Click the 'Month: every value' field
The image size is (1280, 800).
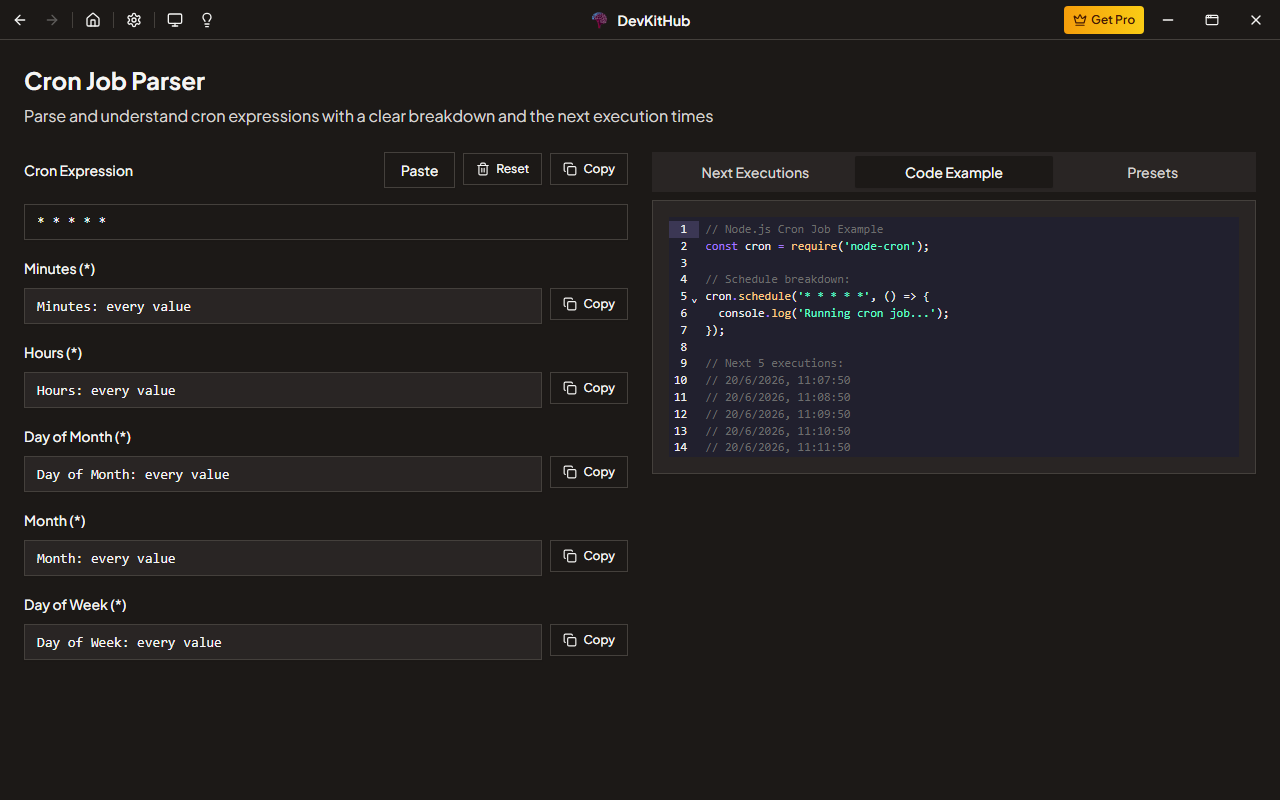coord(283,558)
